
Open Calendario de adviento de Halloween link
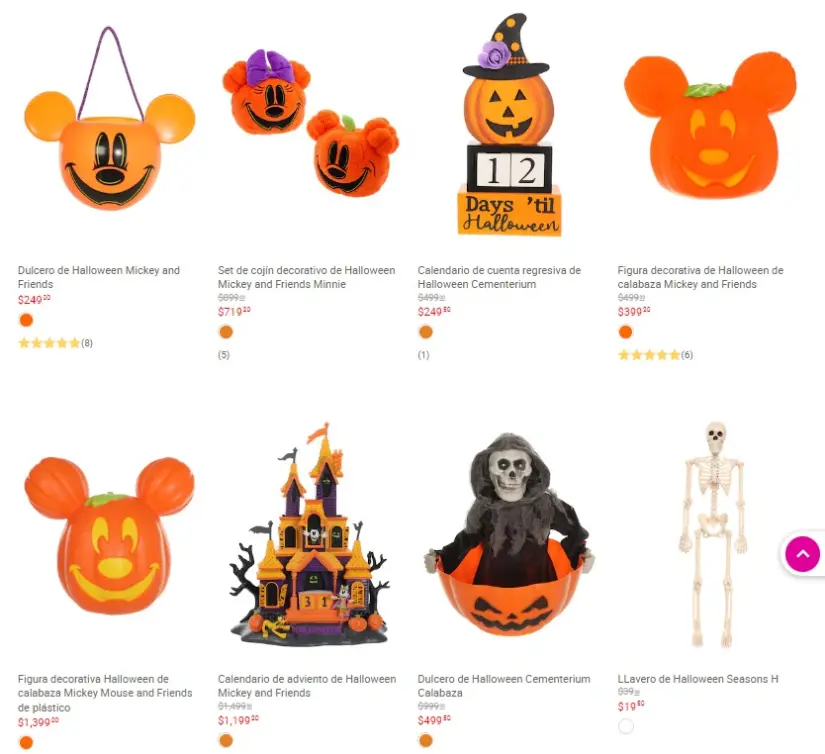[307, 686]
